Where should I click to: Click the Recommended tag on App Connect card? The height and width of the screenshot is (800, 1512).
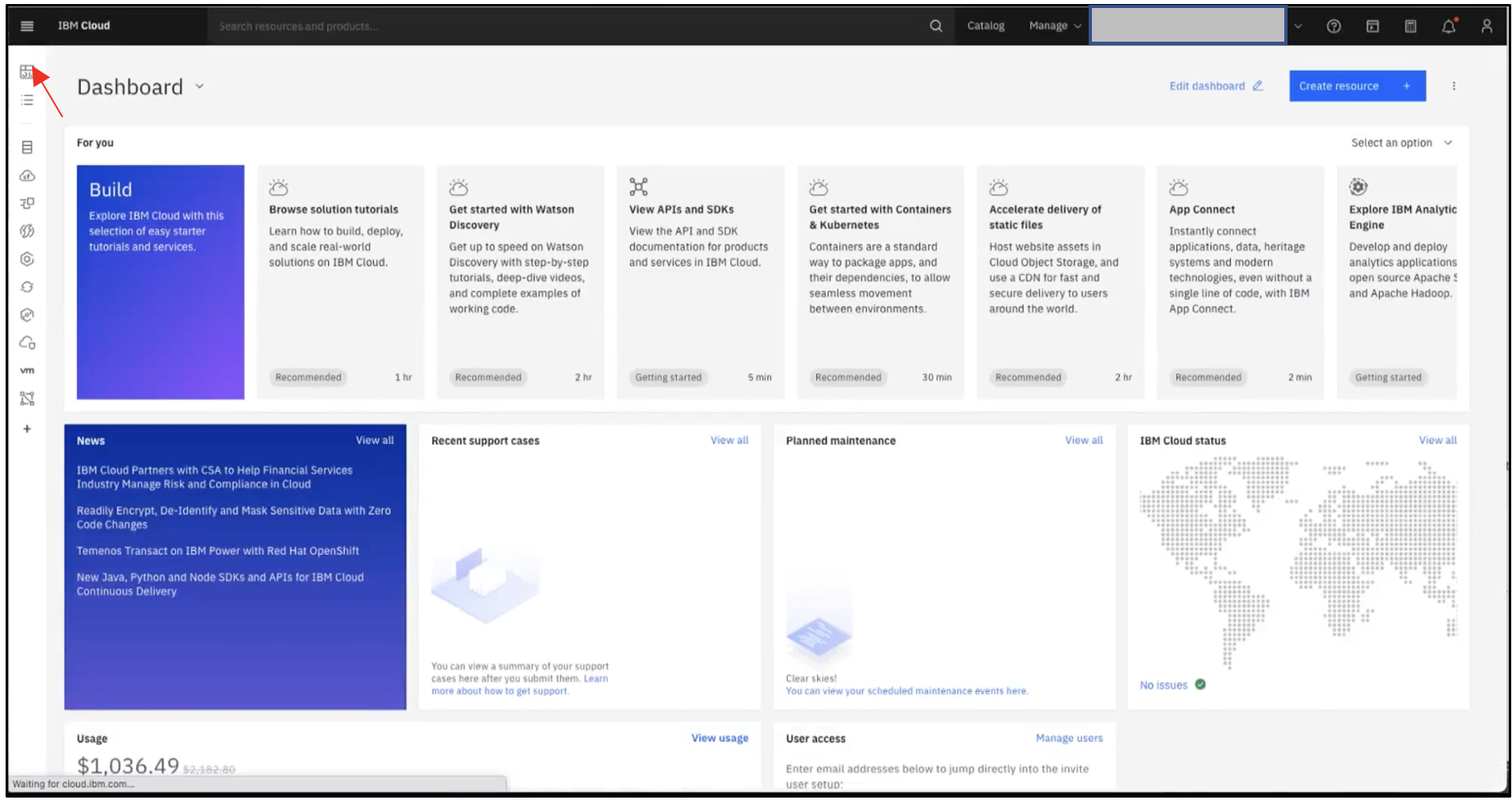point(1208,378)
